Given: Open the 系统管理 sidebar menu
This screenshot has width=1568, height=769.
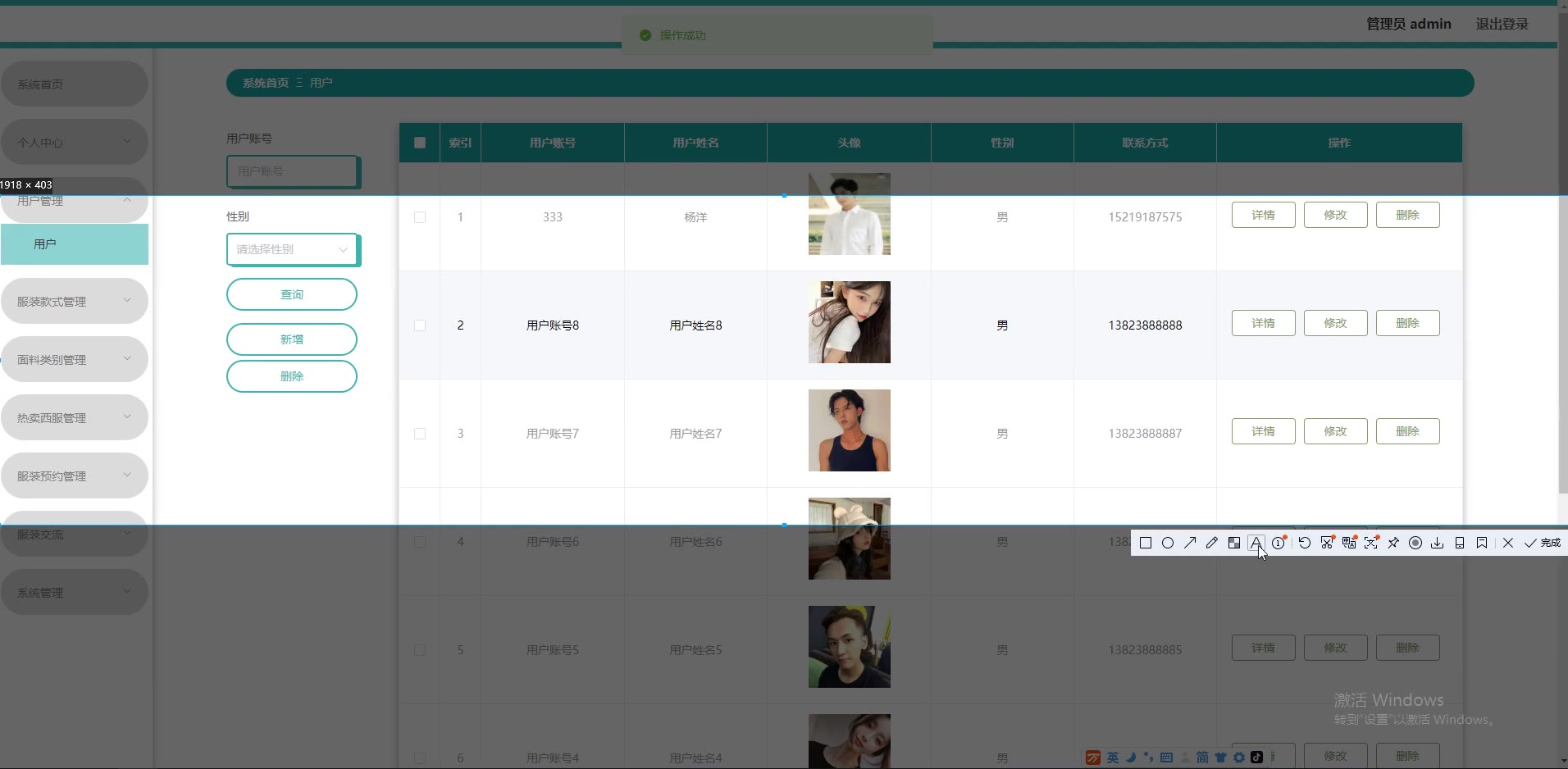Looking at the screenshot, I should [75, 592].
